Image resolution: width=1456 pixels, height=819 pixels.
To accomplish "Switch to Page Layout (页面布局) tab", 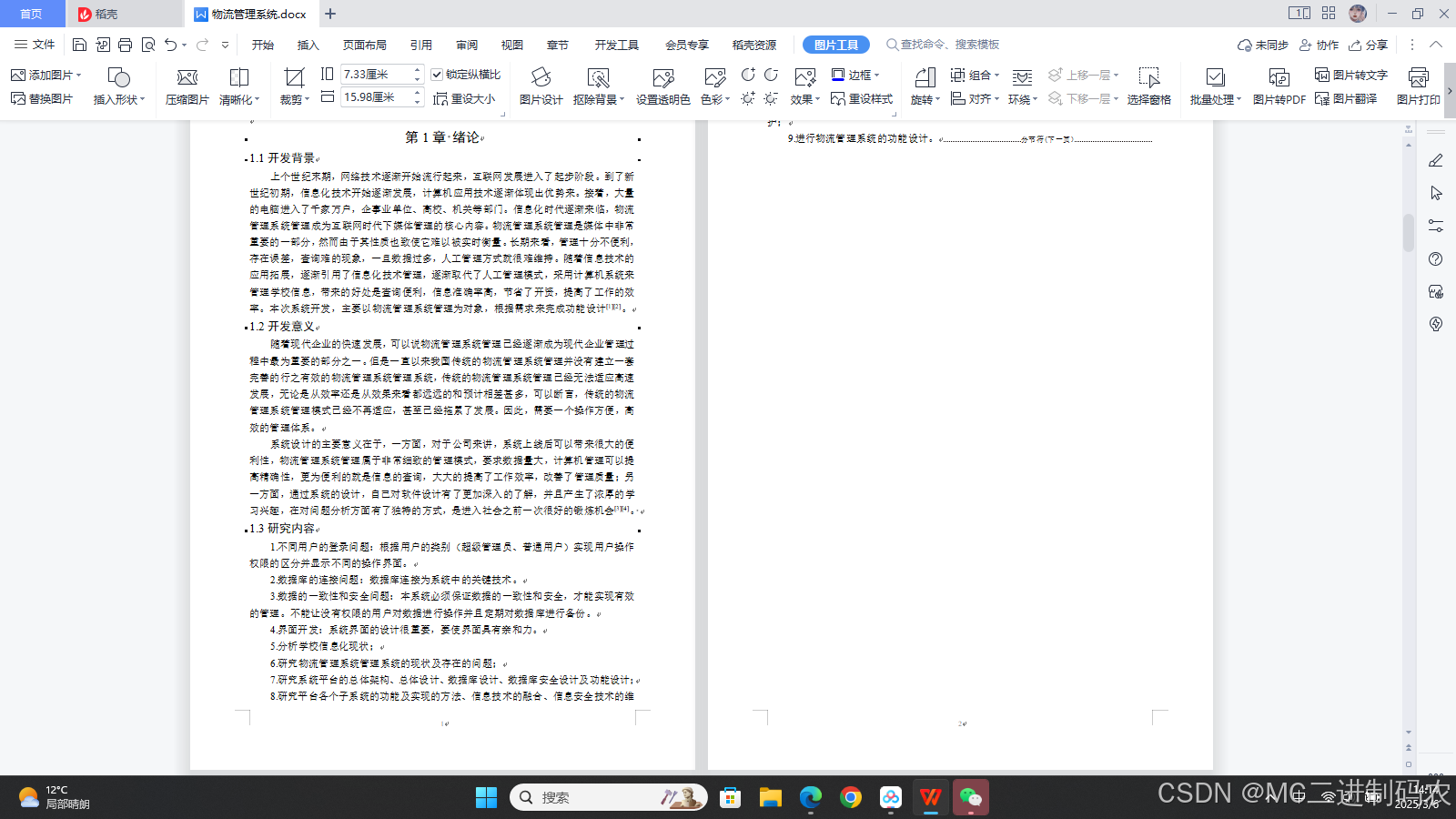I will click(x=365, y=45).
